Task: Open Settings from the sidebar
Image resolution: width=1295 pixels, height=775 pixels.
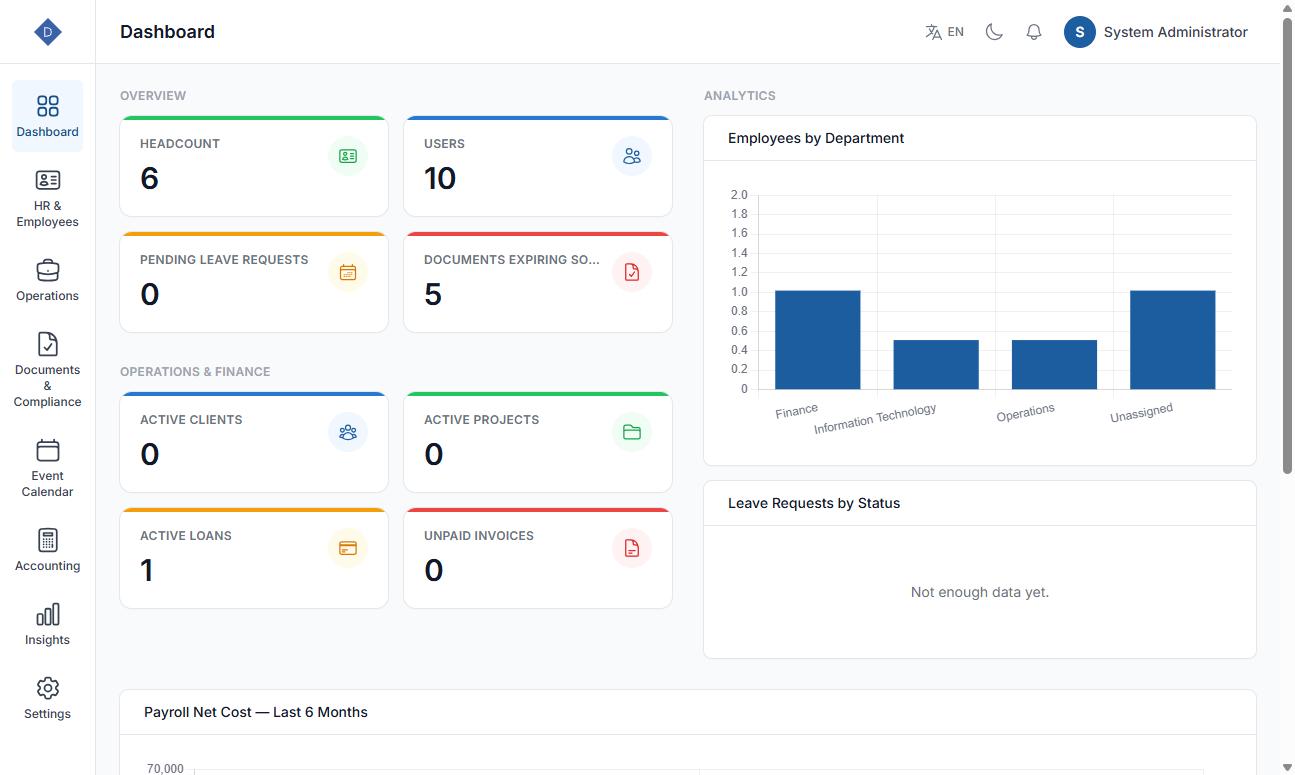Action: 47,699
